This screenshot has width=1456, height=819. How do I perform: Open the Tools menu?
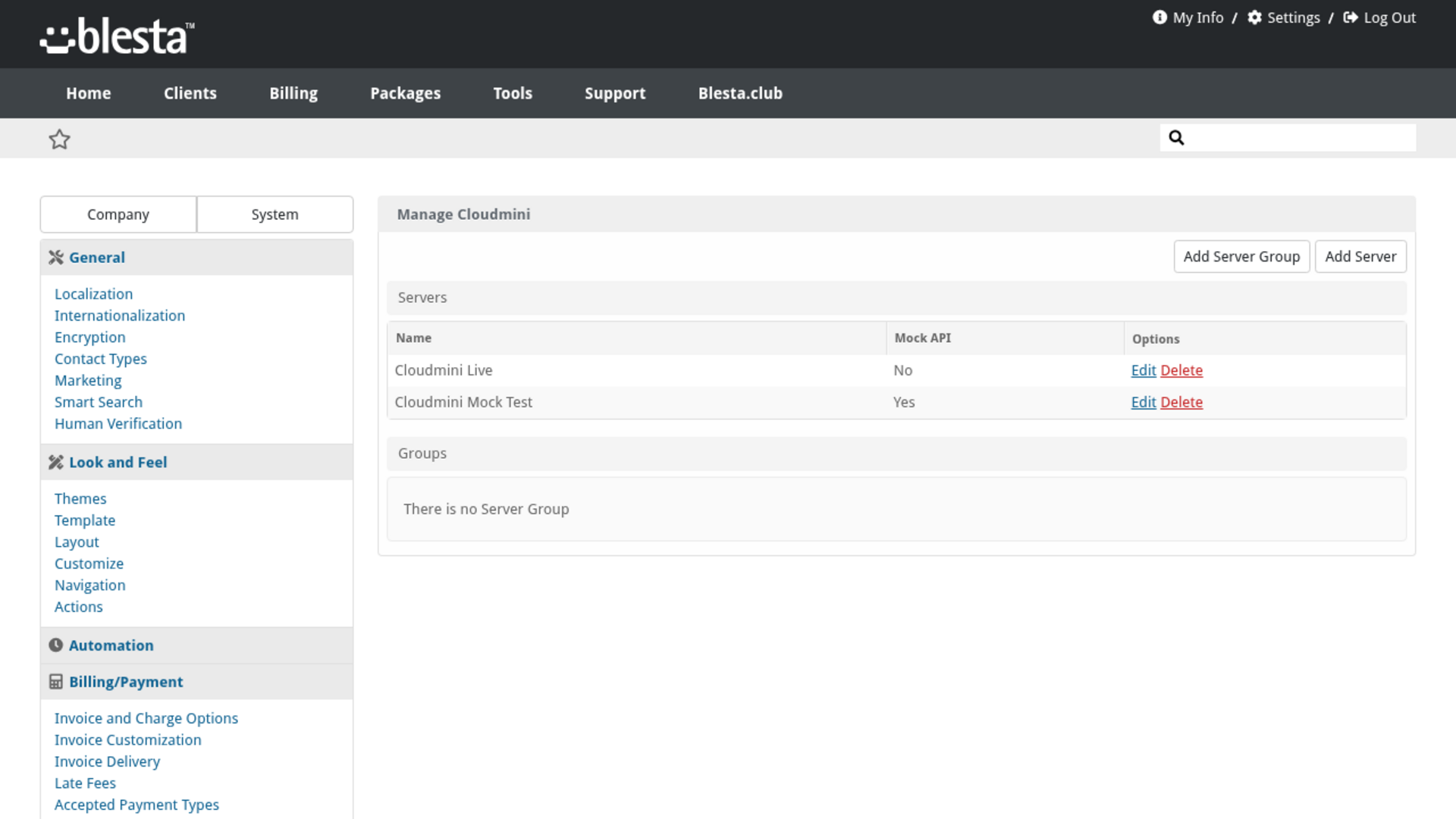pyautogui.click(x=513, y=93)
